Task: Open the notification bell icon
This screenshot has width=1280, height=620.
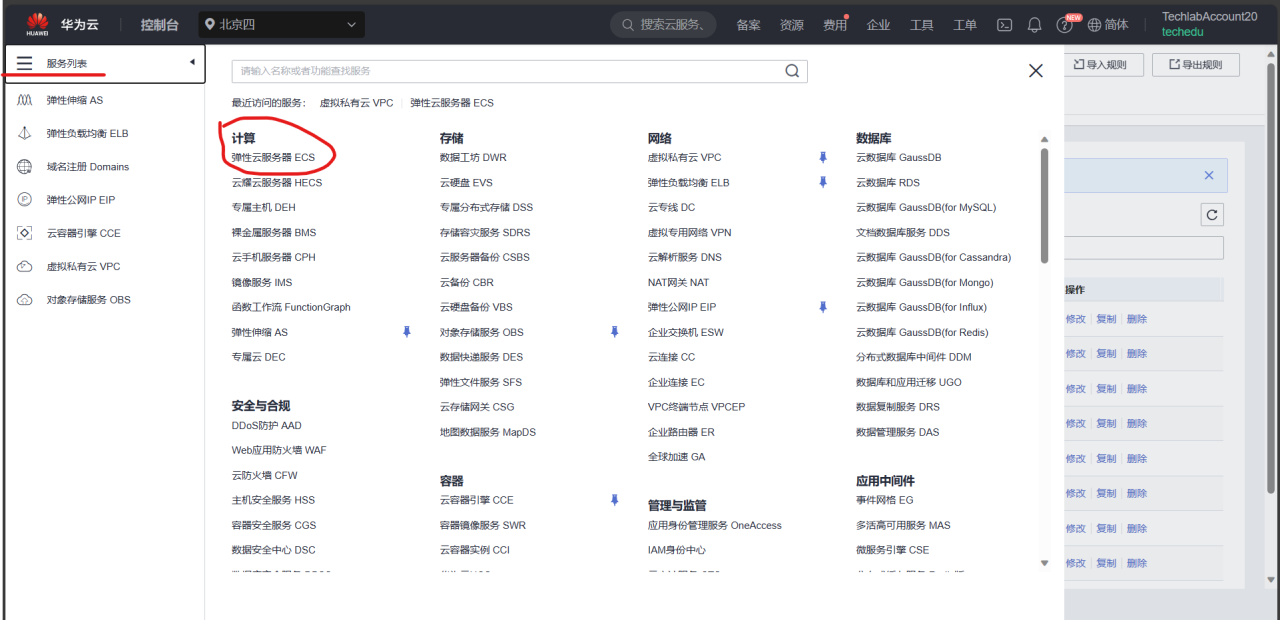Action: 1034,24
